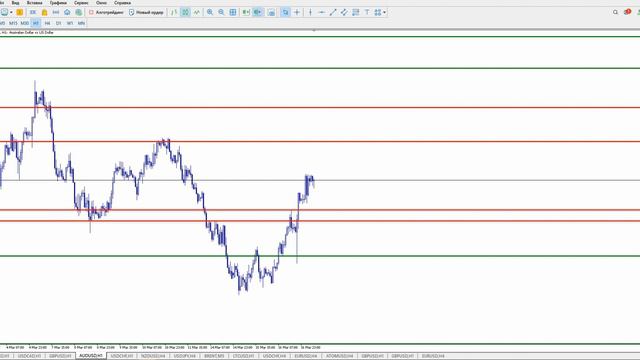Zoom in on the chart

point(210,12)
